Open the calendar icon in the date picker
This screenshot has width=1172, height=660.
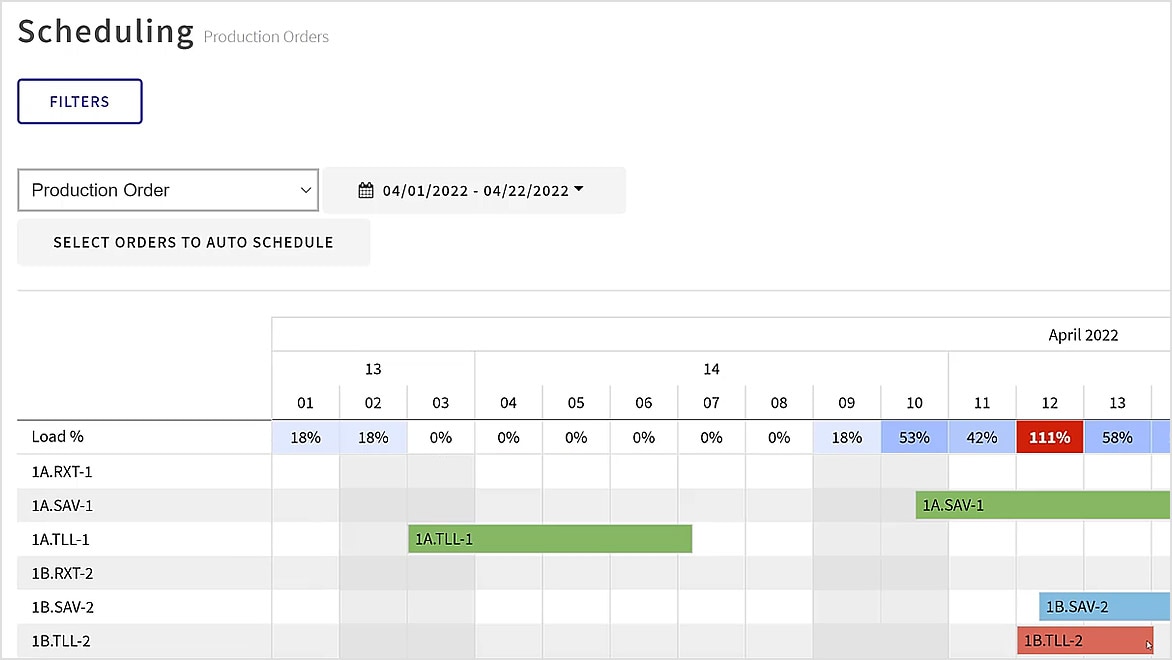(x=366, y=190)
